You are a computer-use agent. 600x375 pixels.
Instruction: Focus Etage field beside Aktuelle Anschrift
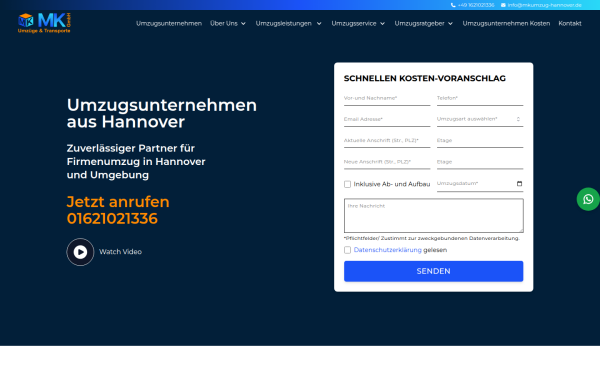(x=480, y=141)
